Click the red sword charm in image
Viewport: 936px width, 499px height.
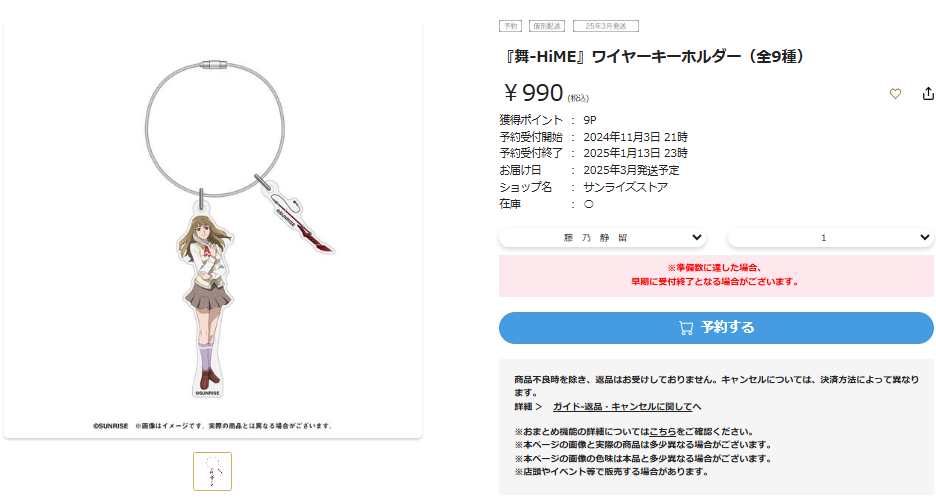pyautogui.click(x=298, y=218)
